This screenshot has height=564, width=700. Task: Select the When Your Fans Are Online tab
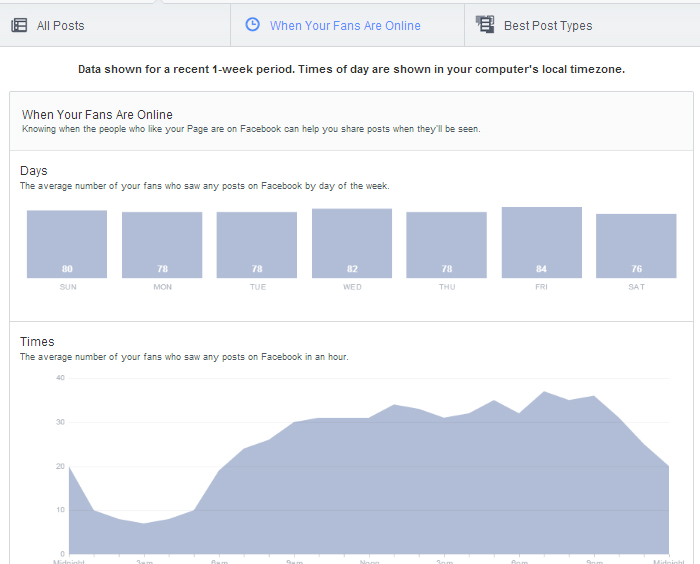tap(345, 25)
